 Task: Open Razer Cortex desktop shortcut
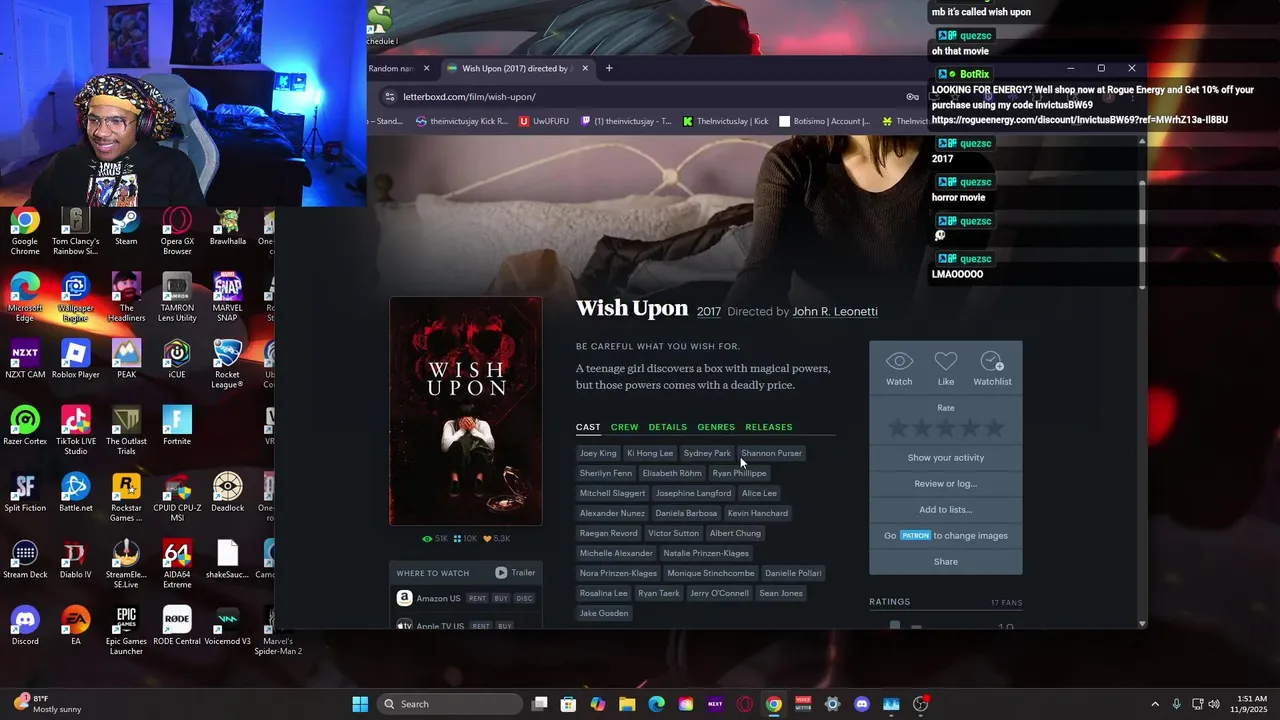coord(25,427)
